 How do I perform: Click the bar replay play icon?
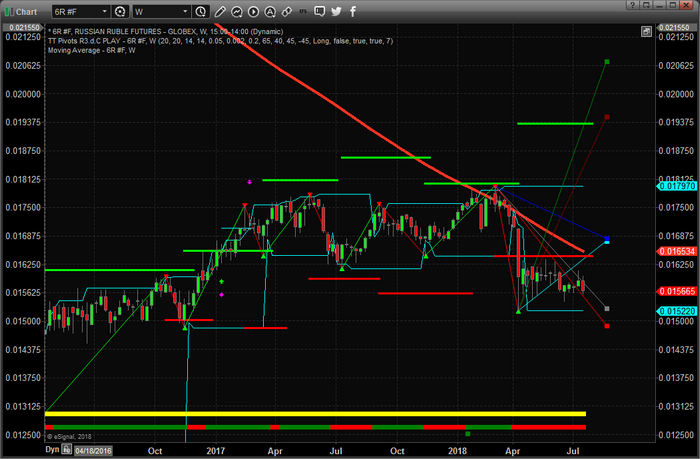(x=253, y=12)
